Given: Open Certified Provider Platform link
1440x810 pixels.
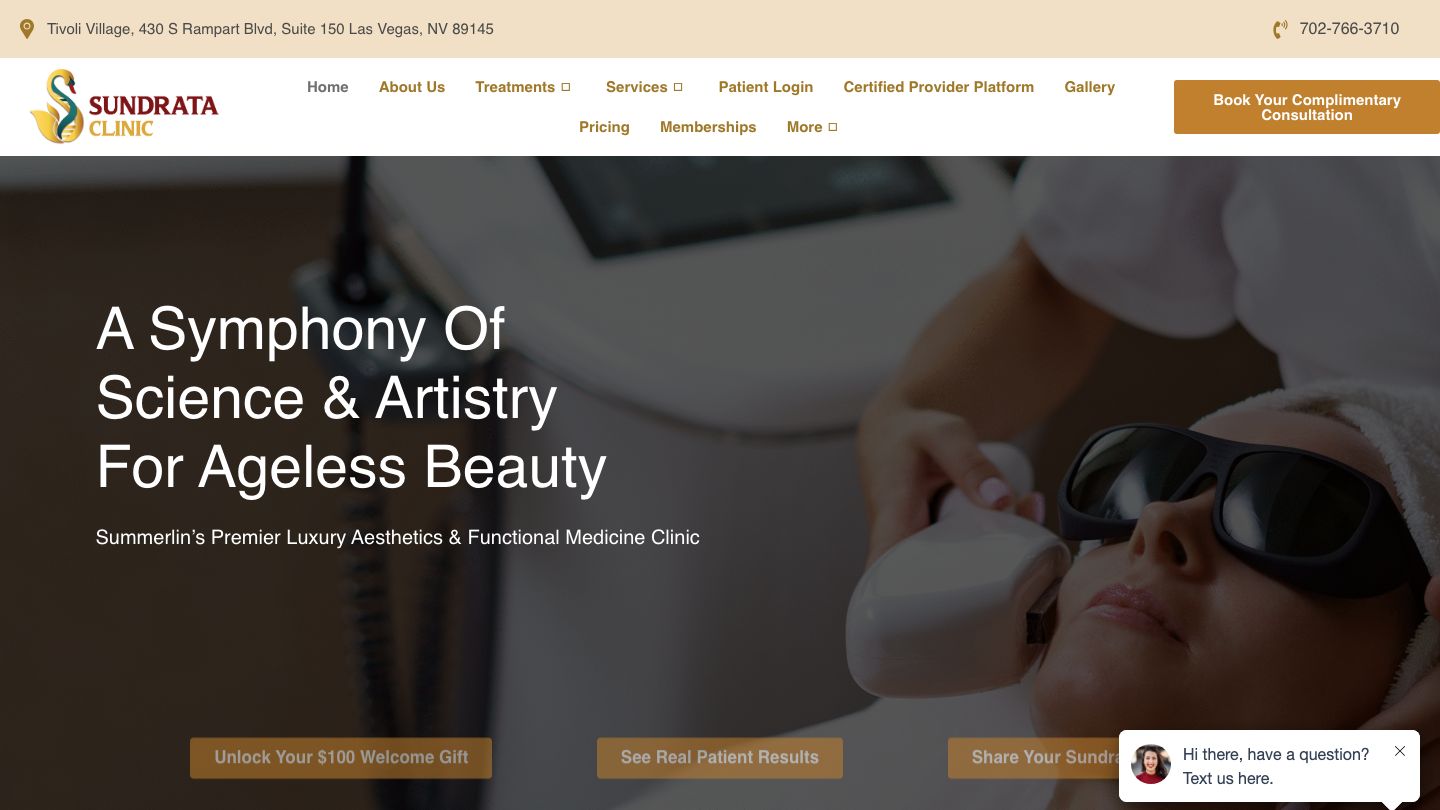Looking at the screenshot, I should 939,87.
